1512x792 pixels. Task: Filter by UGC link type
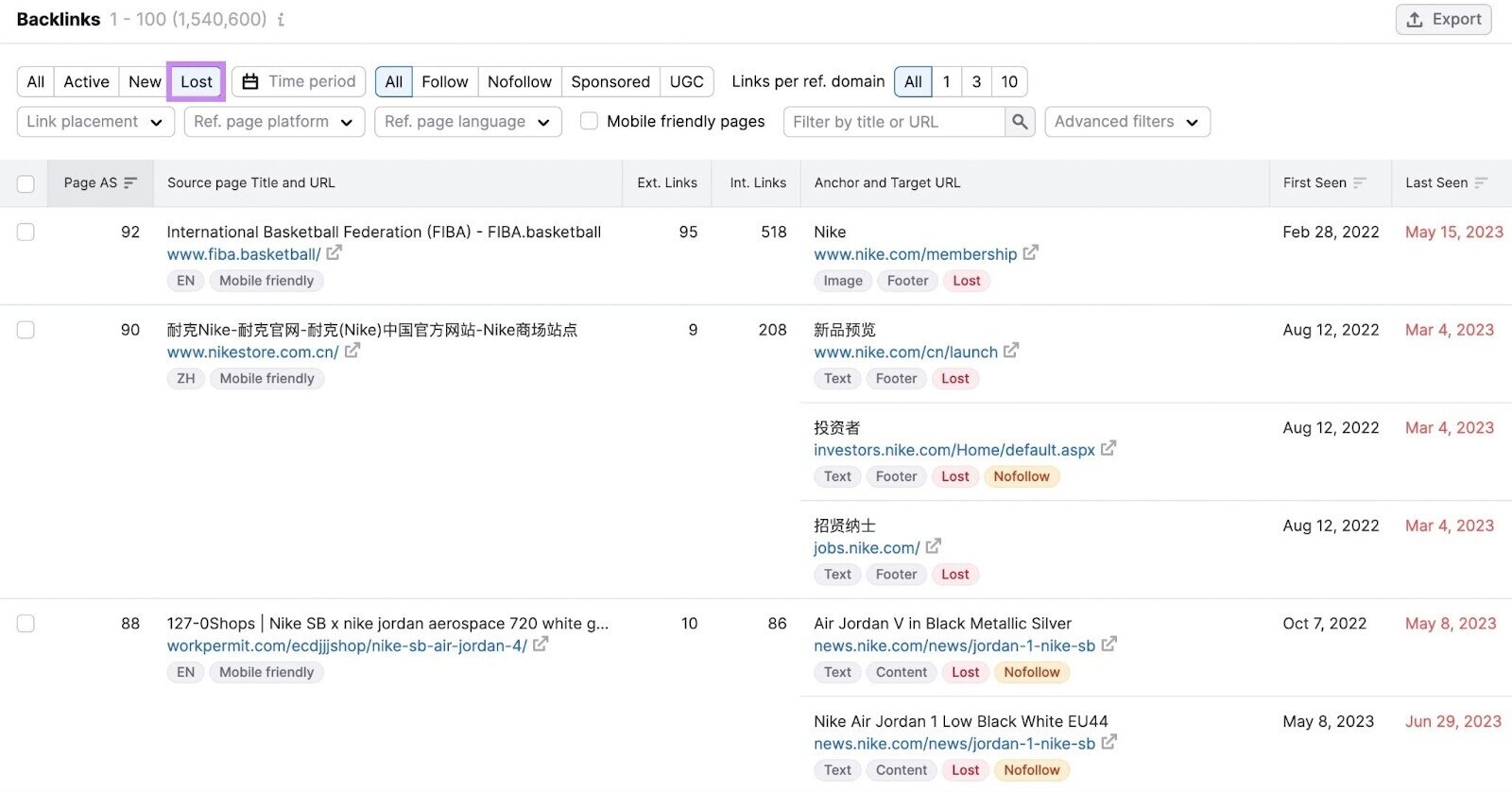687,82
